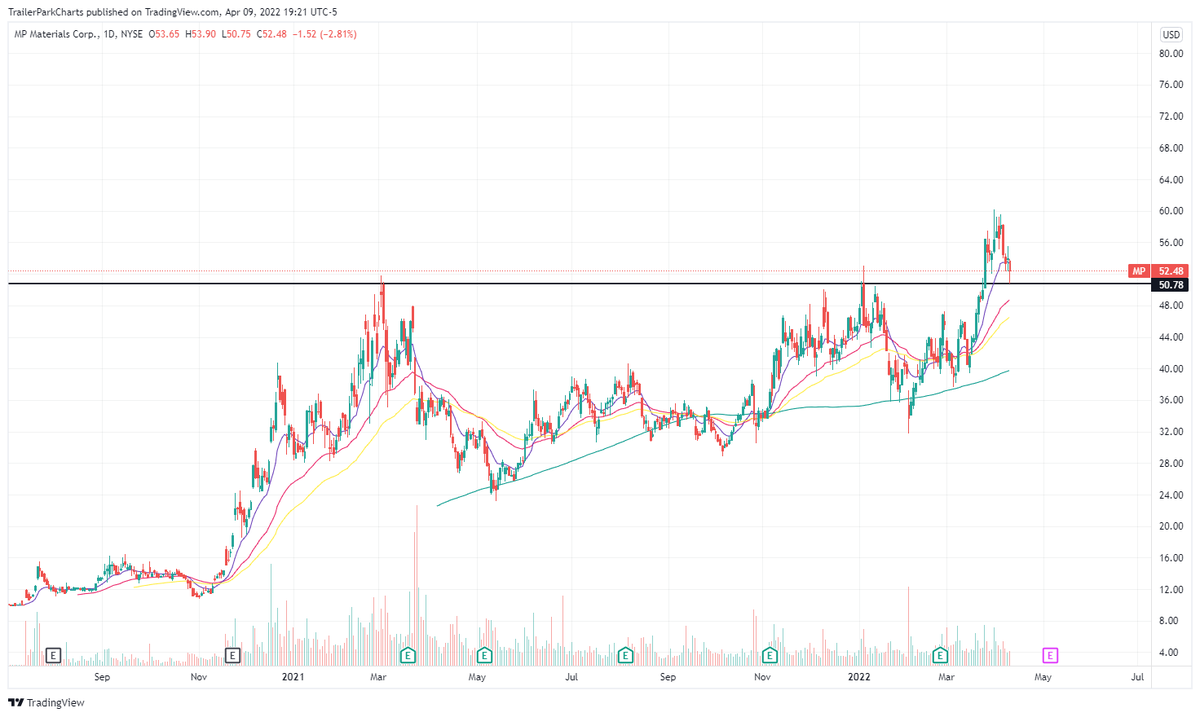
Task: Select the red 52.48 last price label
Action: click(1170, 271)
